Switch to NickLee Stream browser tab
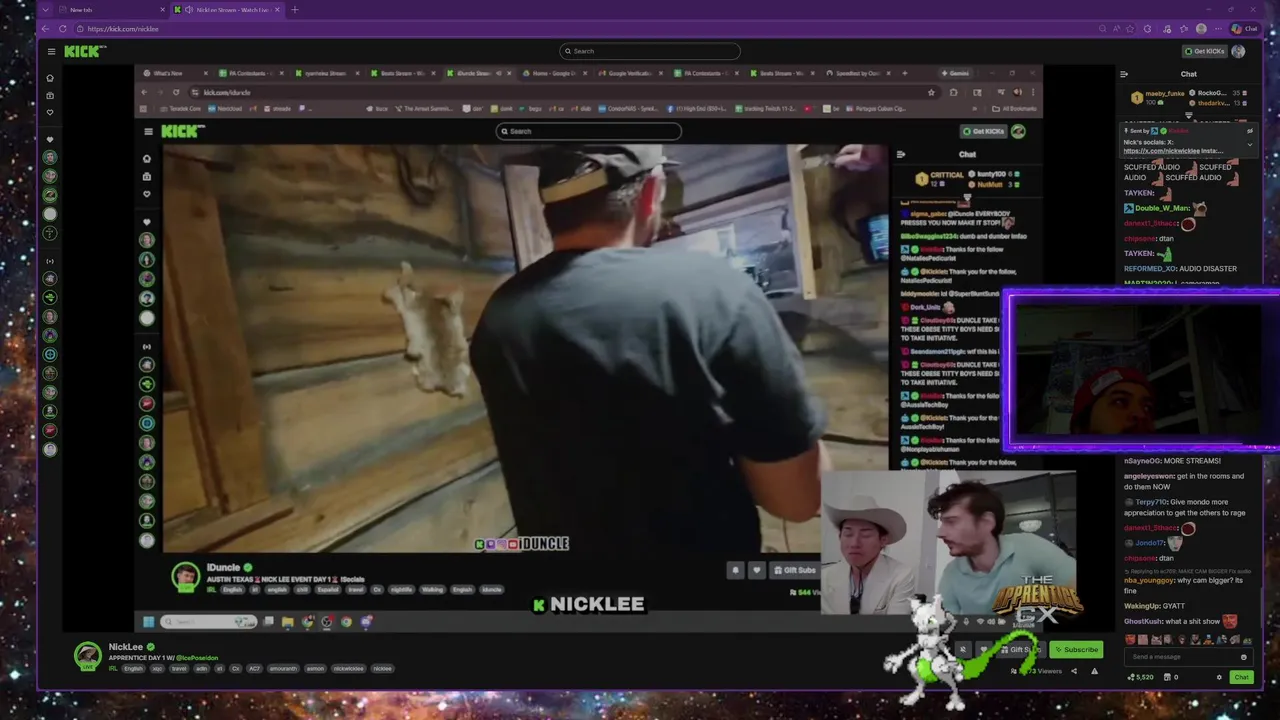 coord(226,10)
